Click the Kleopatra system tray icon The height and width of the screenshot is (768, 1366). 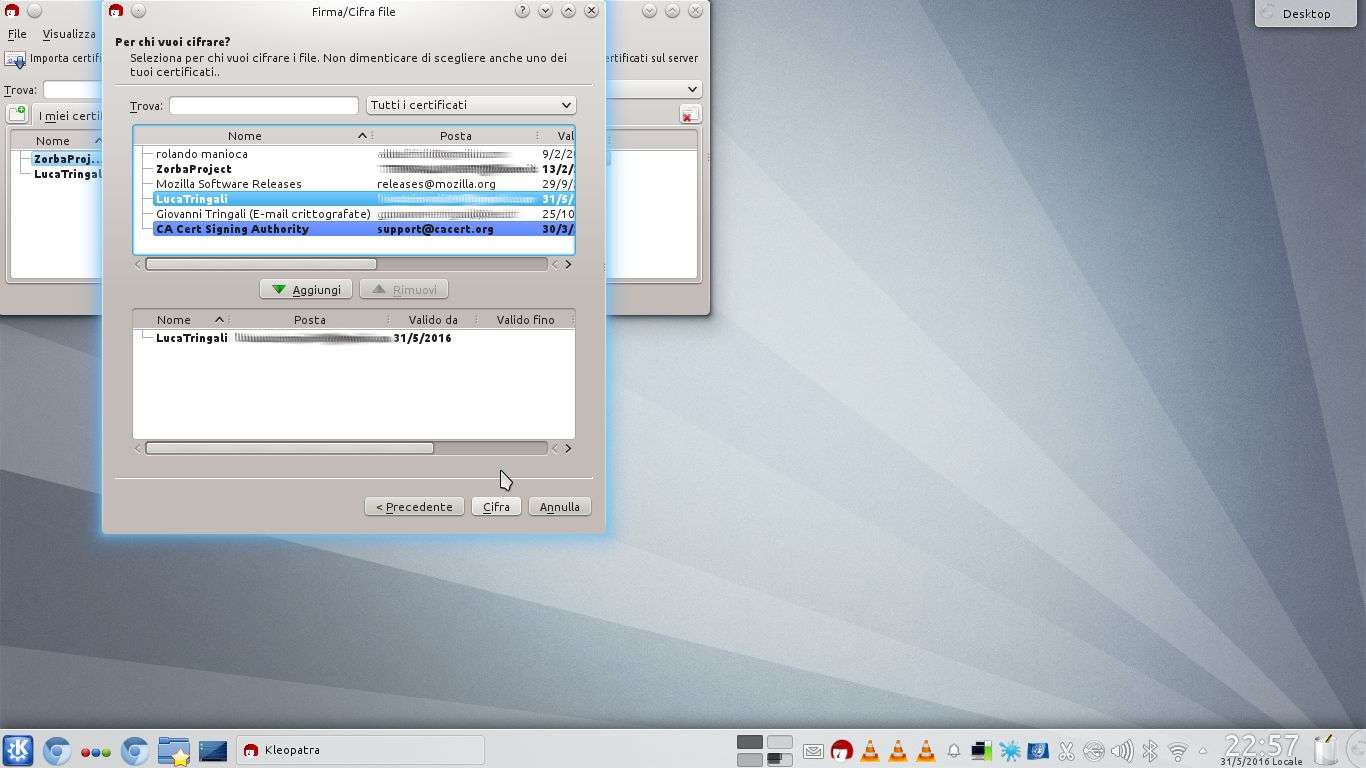(x=841, y=750)
